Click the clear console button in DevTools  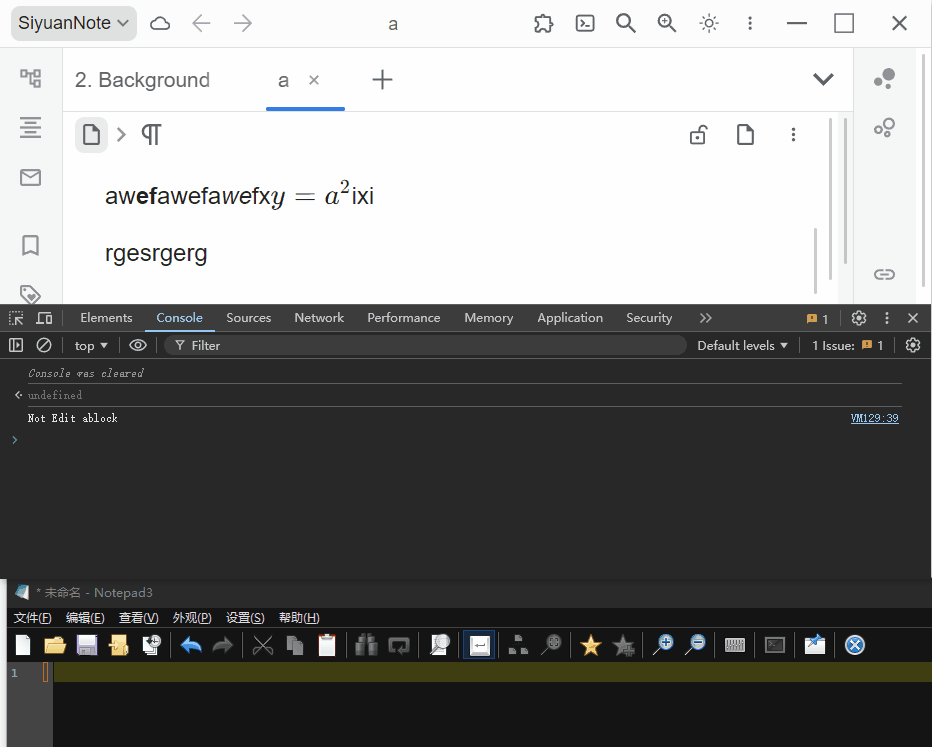point(44,345)
